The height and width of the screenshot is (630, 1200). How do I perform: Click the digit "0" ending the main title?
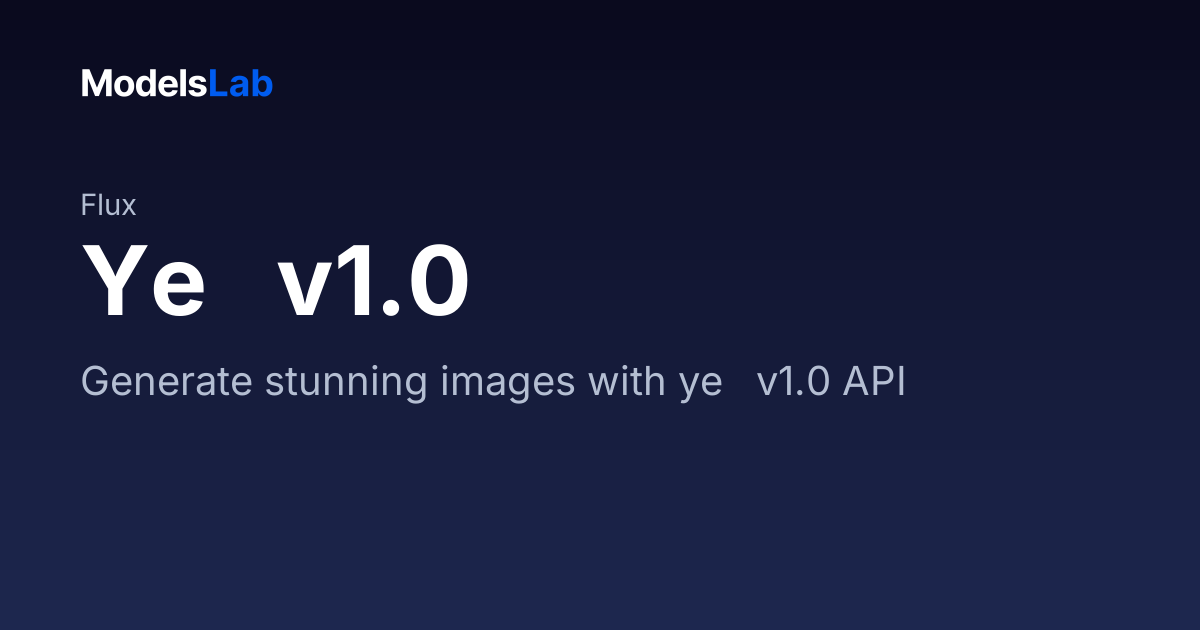click(437, 281)
